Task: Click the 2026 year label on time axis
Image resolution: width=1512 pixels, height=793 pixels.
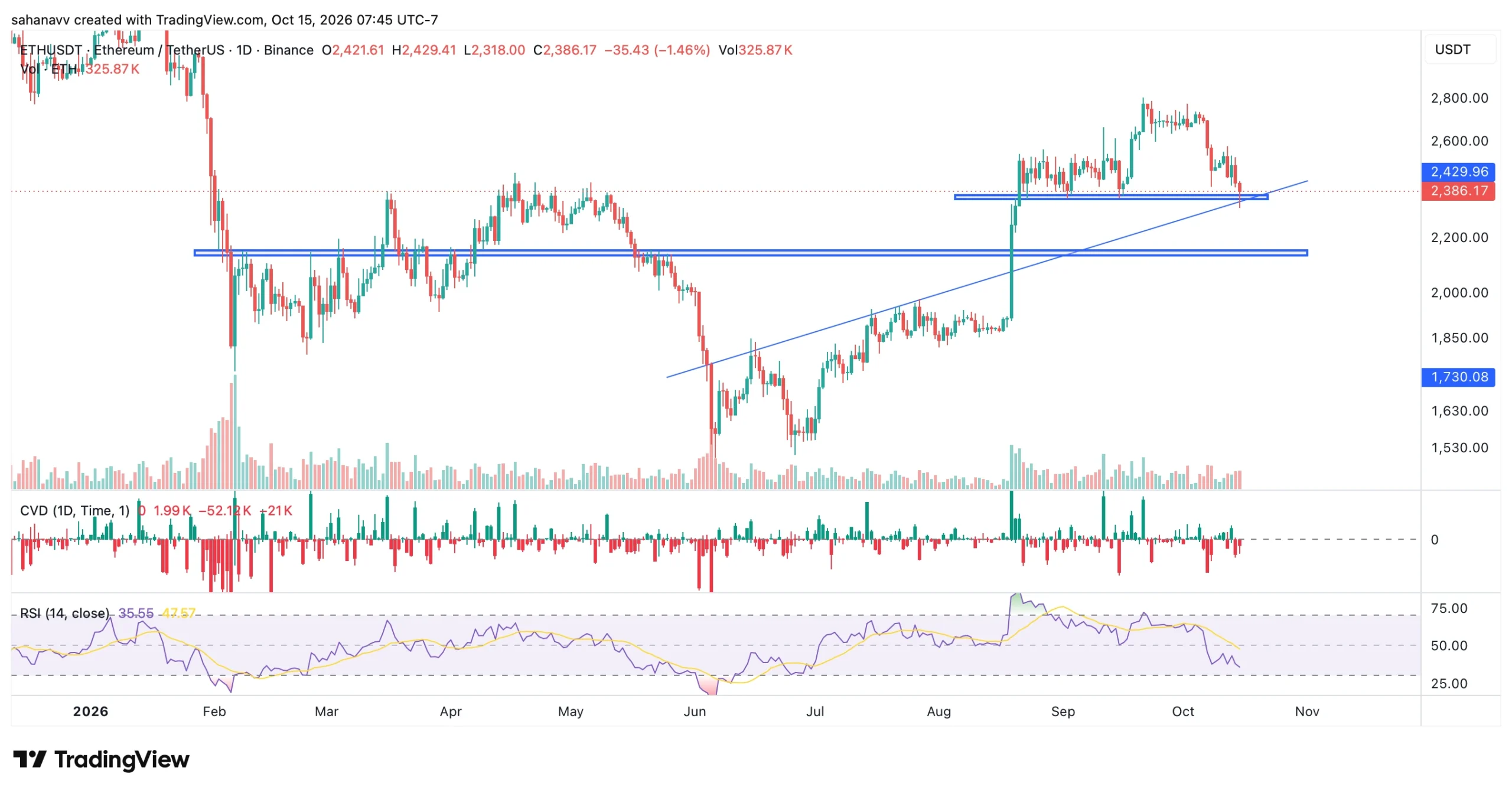Action: (x=90, y=711)
